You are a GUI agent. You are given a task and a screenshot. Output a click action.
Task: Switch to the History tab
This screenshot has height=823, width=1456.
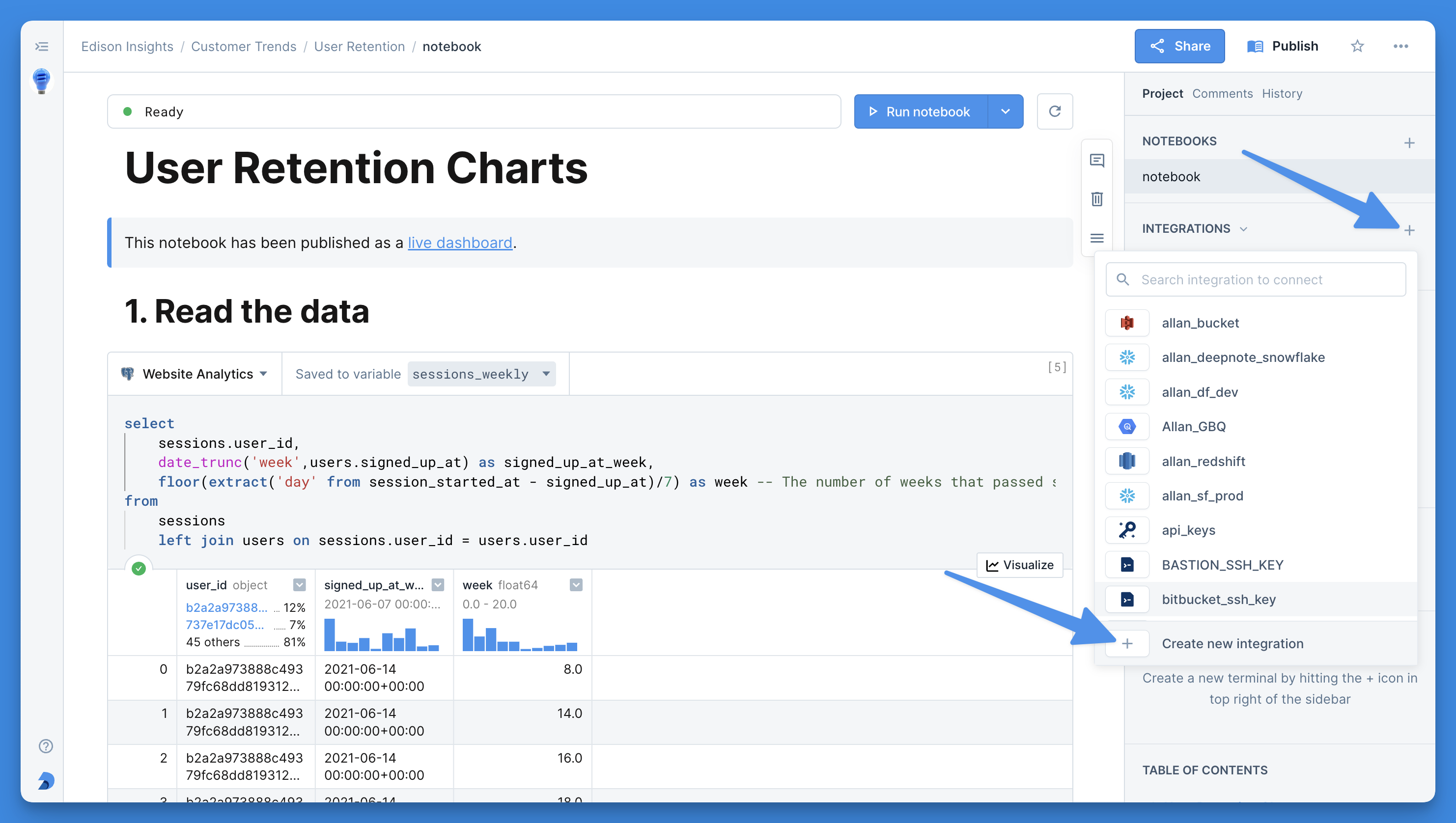[x=1282, y=93]
